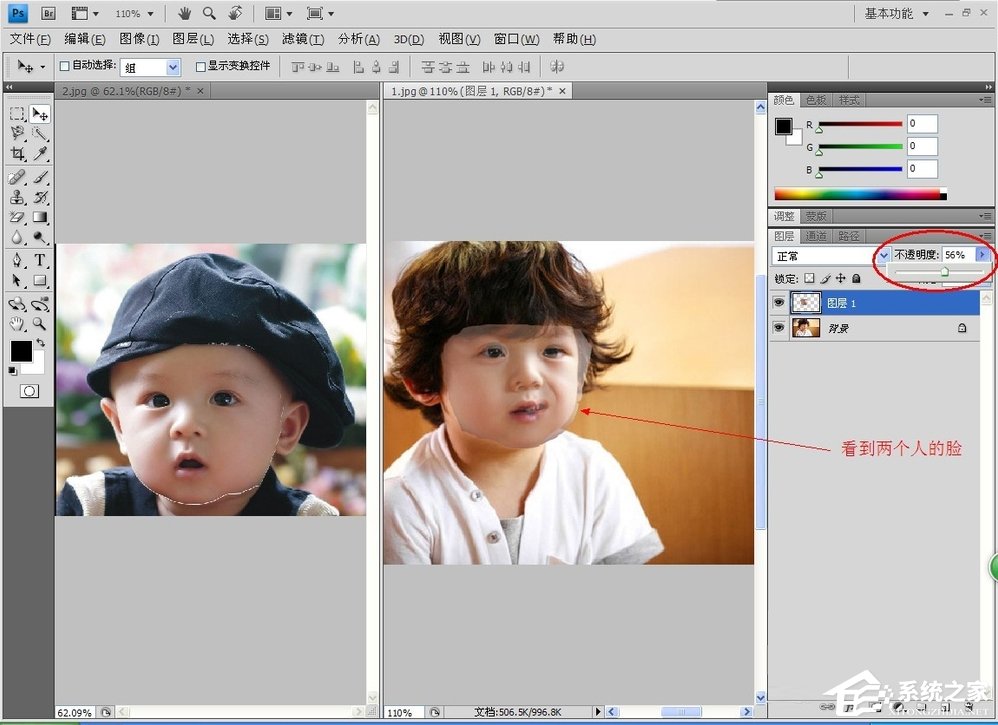Select the Clone Stamp tool

click(x=18, y=198)
